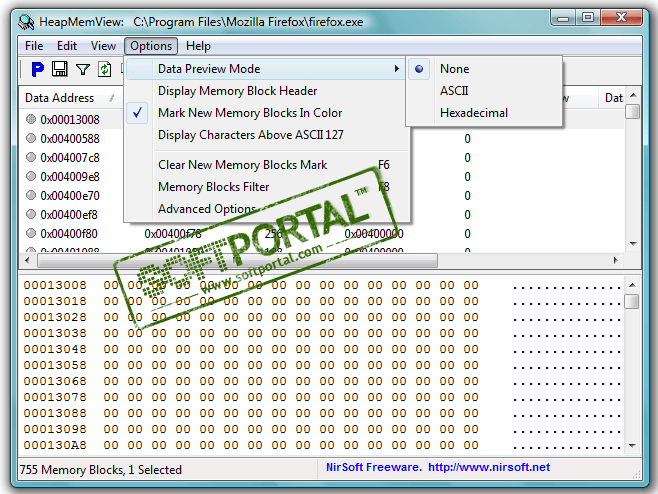Toggle Display Memory Block Header

point(267,91)
